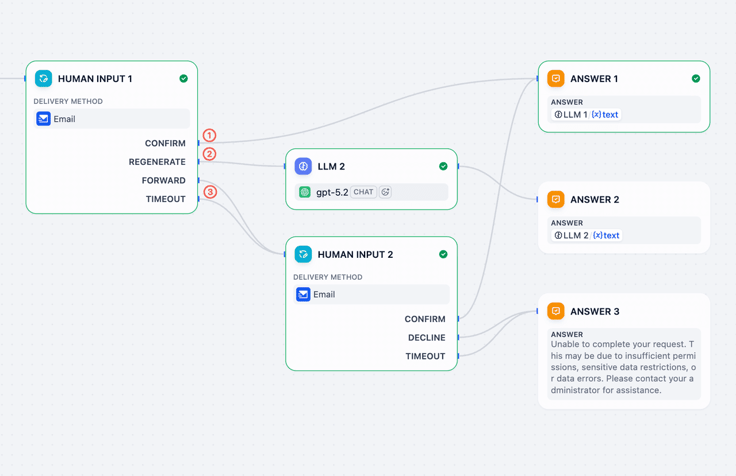
Task: Click Email icon in Human Input 1
Action: [43, 119]
